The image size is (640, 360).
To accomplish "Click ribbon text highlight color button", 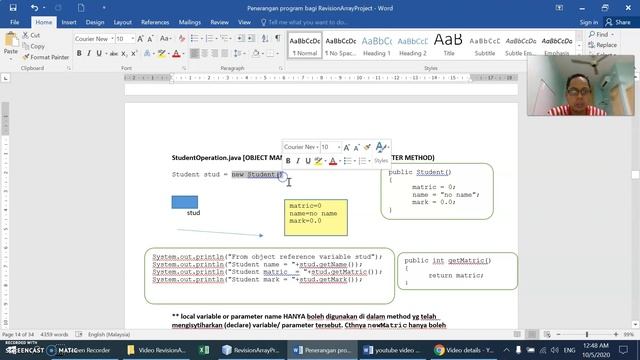I will (x=162, y=53).
